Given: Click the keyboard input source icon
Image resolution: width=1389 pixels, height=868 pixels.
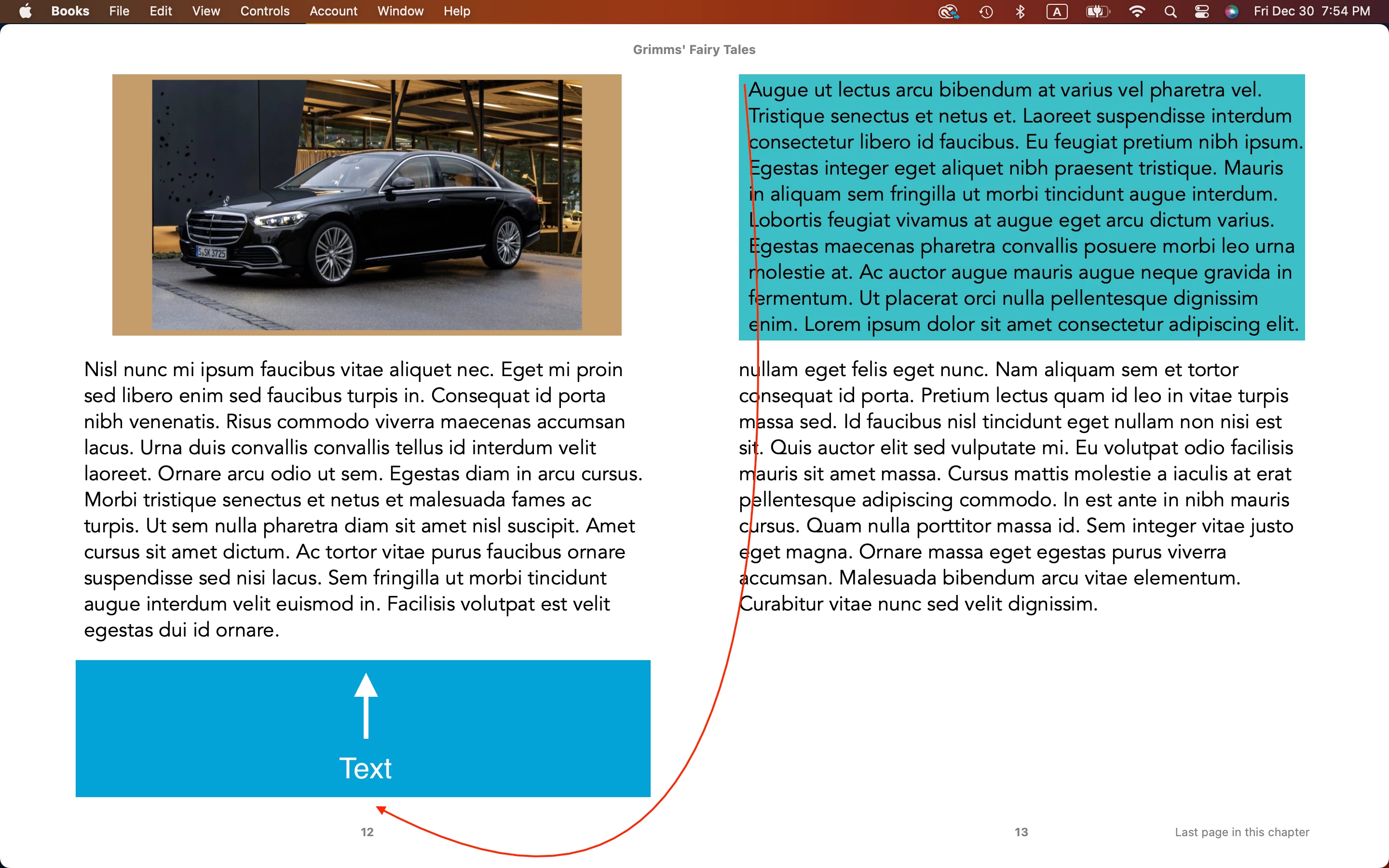Looking at the screenshot, I should tap(1057, 12).
